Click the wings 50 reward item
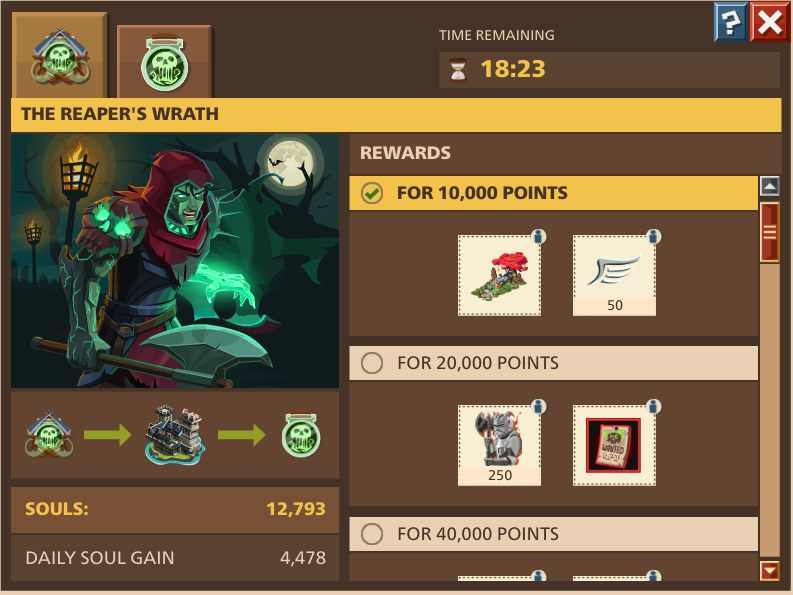Screen dimensions: 793x595 point(614,276)
